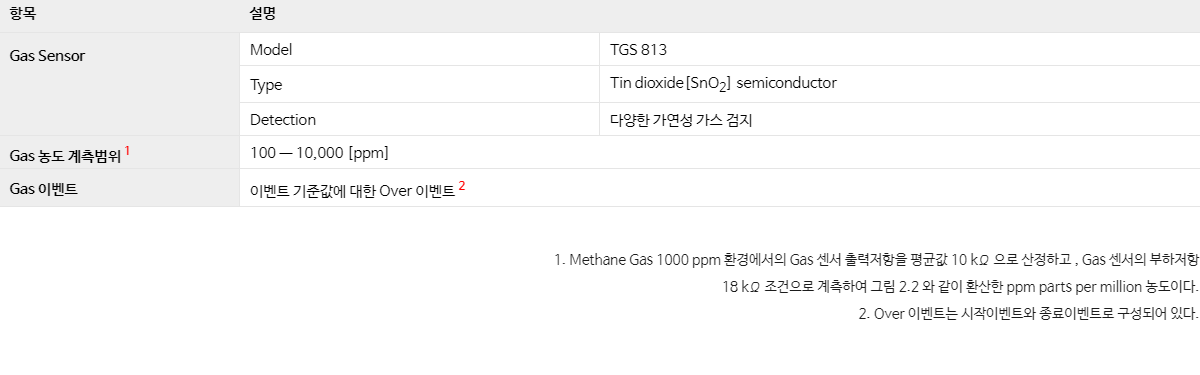The height and width of the screenshot is (375, 1200).
Task: Click 이벤트 기준값에 대한 Over 이벤트 text
Action: click(352, 189)
